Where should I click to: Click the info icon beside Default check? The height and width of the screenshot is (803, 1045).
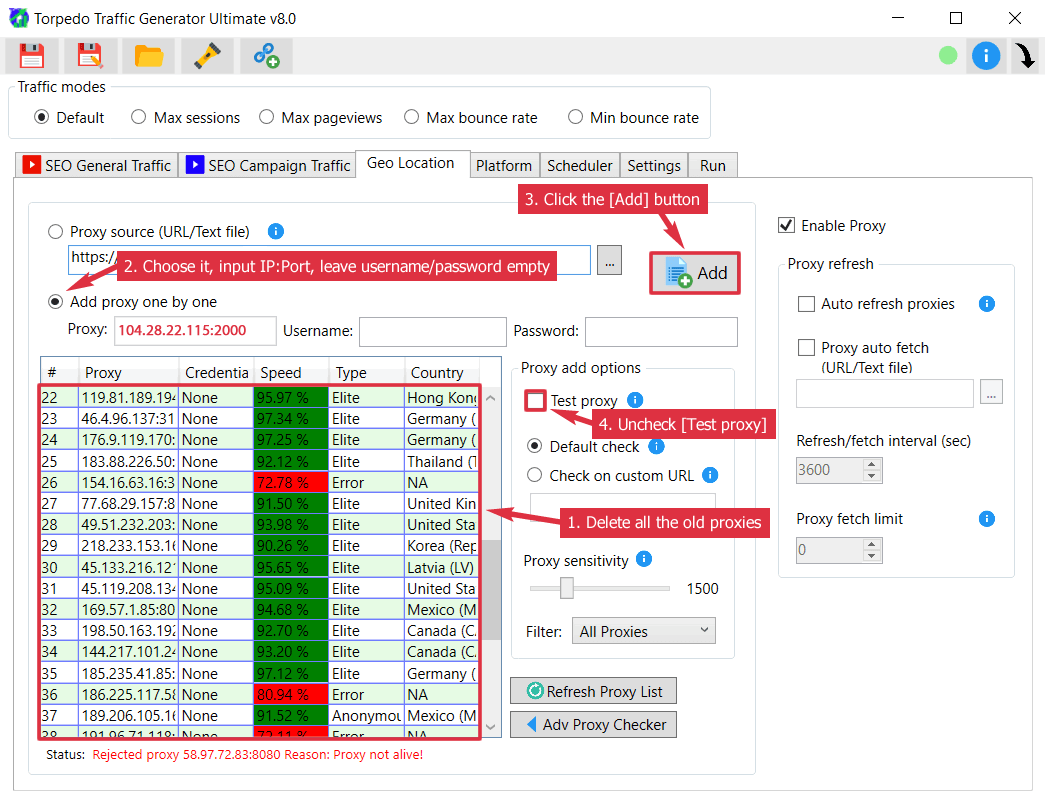click(x=656, y=446)
